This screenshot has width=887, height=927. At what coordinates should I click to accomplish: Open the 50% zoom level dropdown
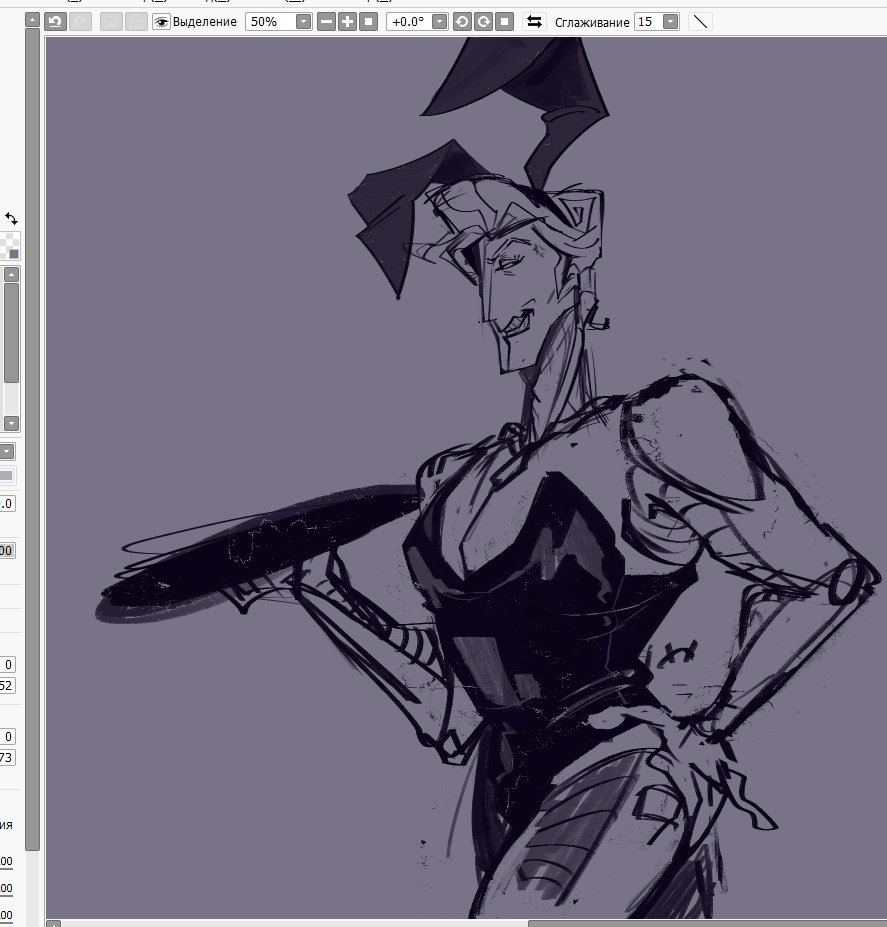coord(303,21)
